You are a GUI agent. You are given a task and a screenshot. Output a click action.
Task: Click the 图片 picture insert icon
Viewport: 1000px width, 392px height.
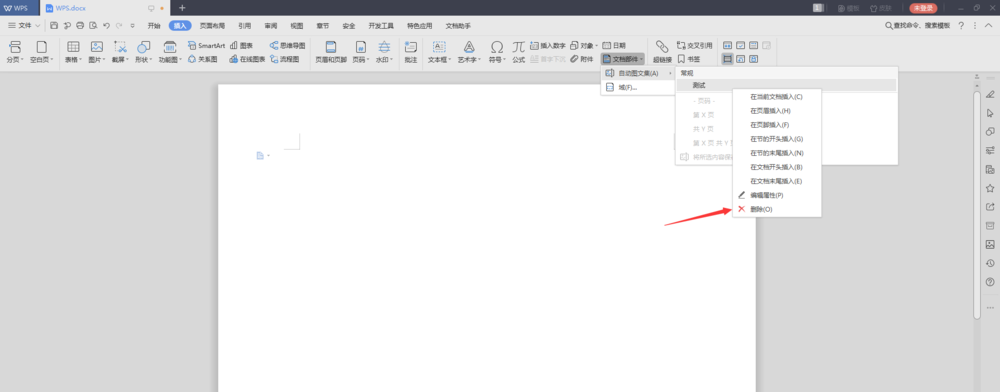coord(96,47)
